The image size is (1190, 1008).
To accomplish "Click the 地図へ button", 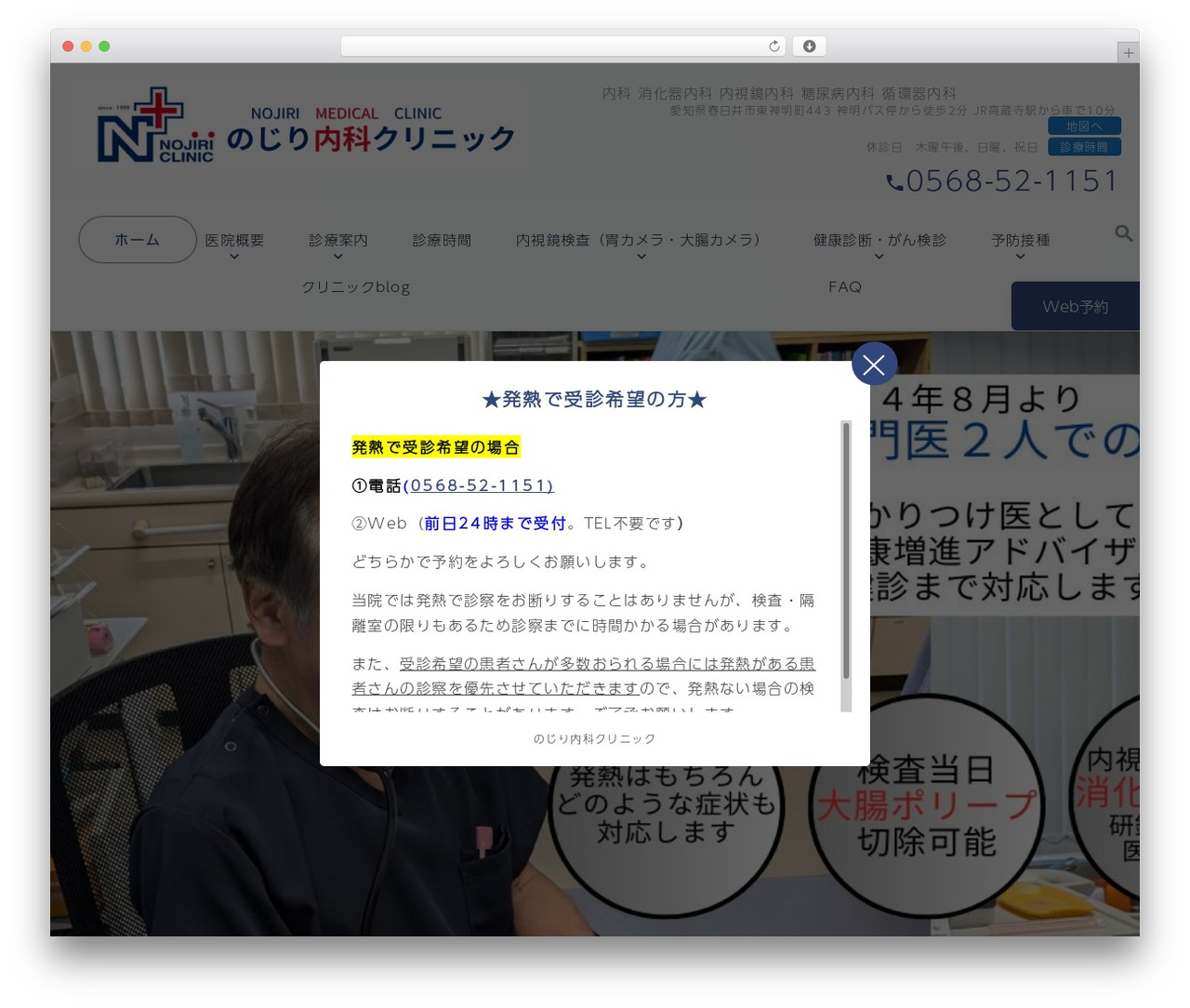I will 1084,126.
